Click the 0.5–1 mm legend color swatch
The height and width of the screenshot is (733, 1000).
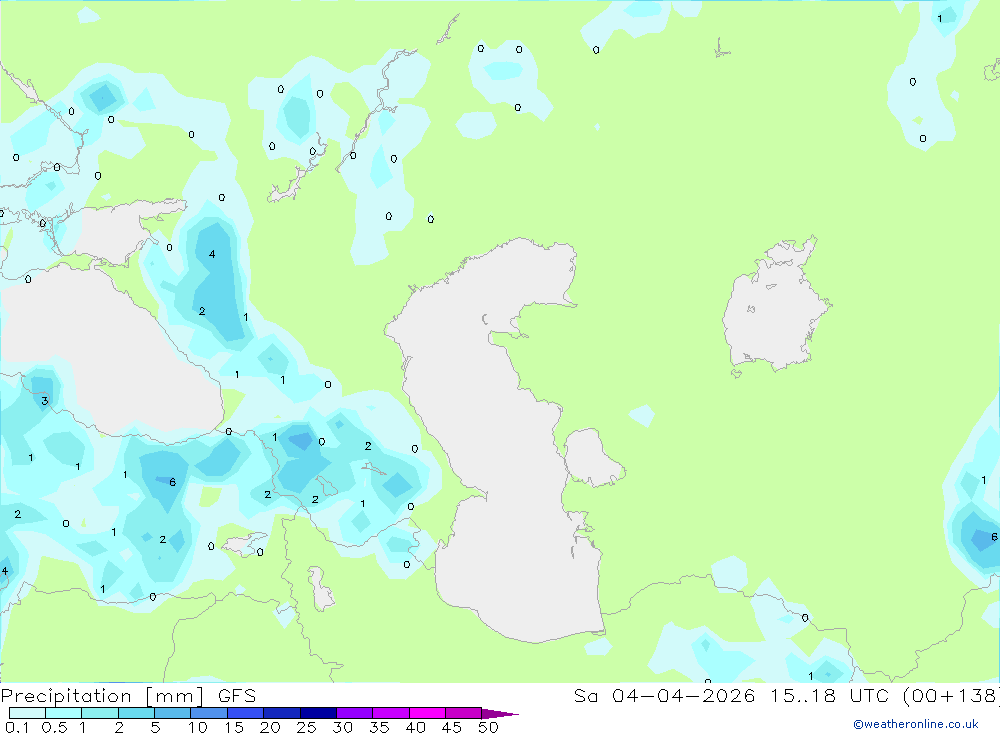(x=64, y=713)
